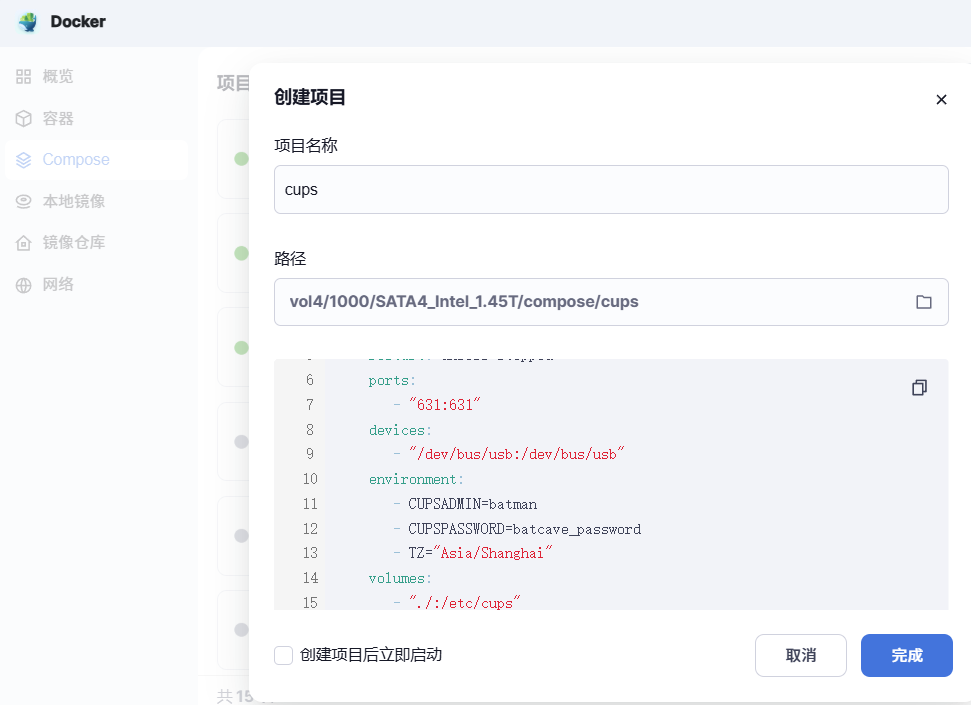This screenshot has width=971, height=705.
Task: Click the 本地镜像 disk icon
Action: 24,201
